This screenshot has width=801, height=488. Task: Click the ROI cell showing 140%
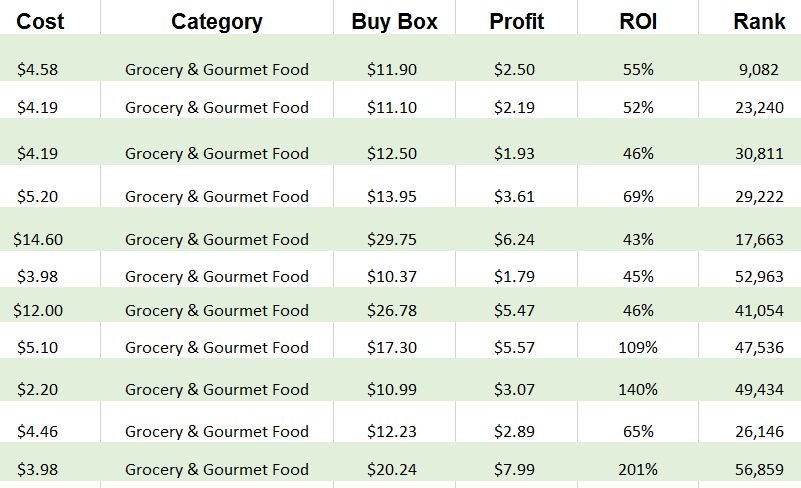[637, 389]
